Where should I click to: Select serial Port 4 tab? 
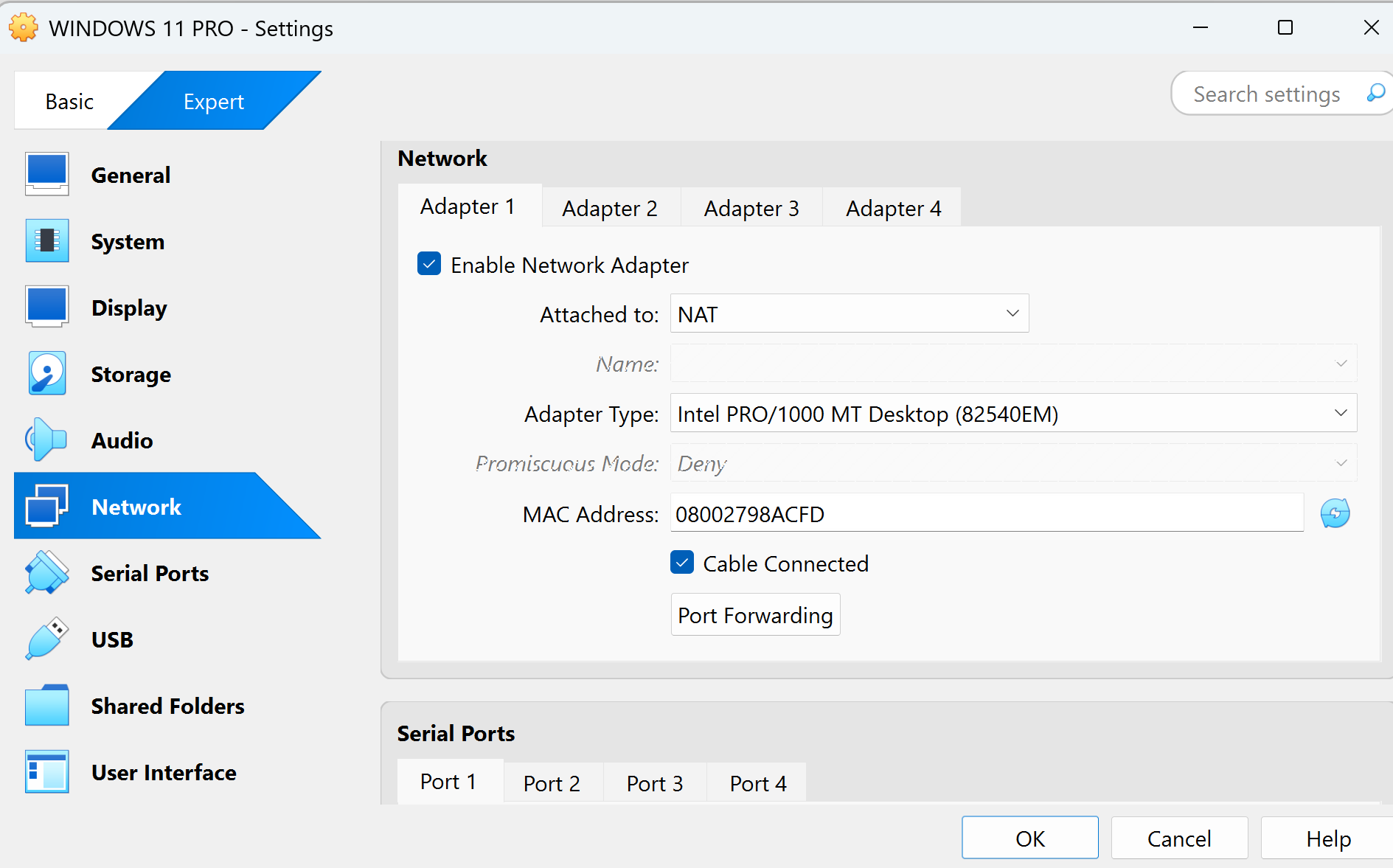point(758,783)
